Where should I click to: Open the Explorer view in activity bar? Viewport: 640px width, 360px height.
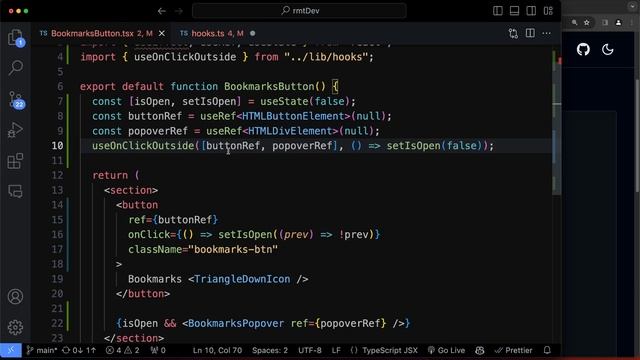[x=16, y=38]
